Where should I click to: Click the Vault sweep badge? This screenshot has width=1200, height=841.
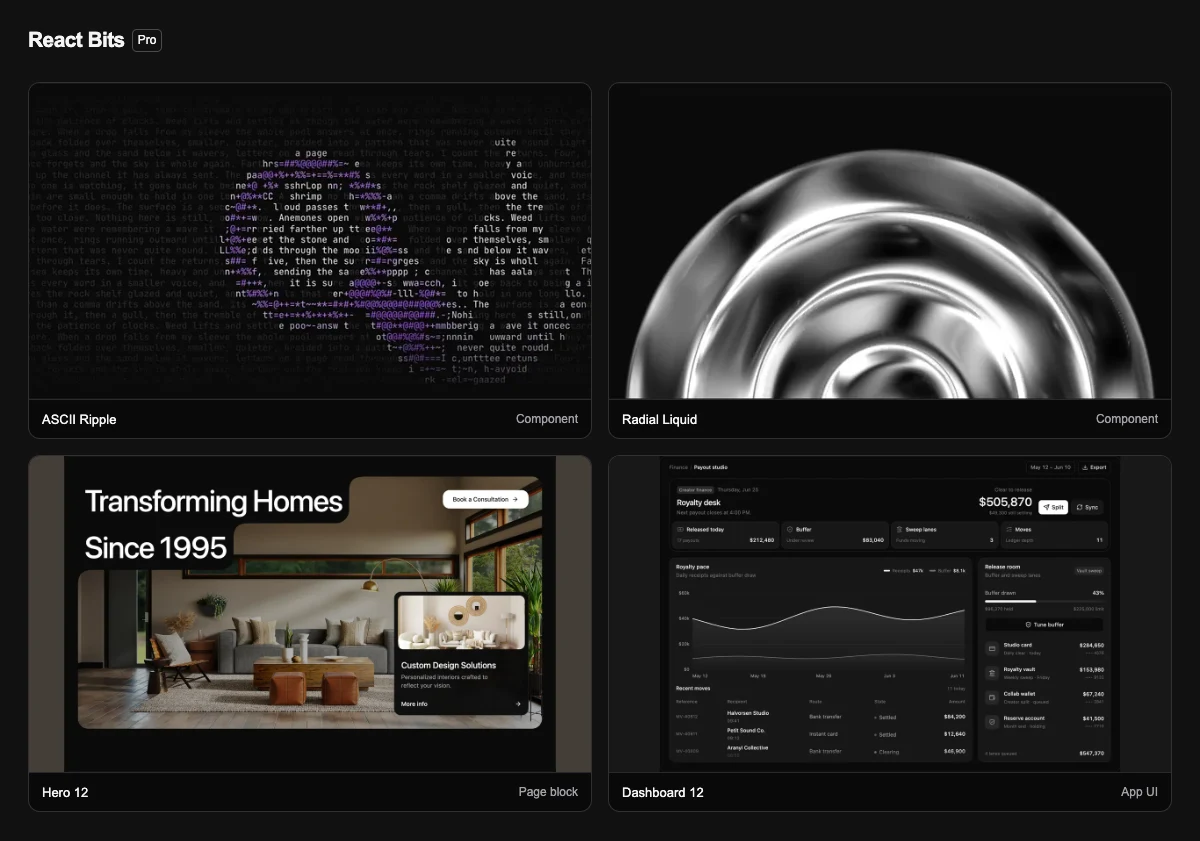click(x=1089, y=570)
